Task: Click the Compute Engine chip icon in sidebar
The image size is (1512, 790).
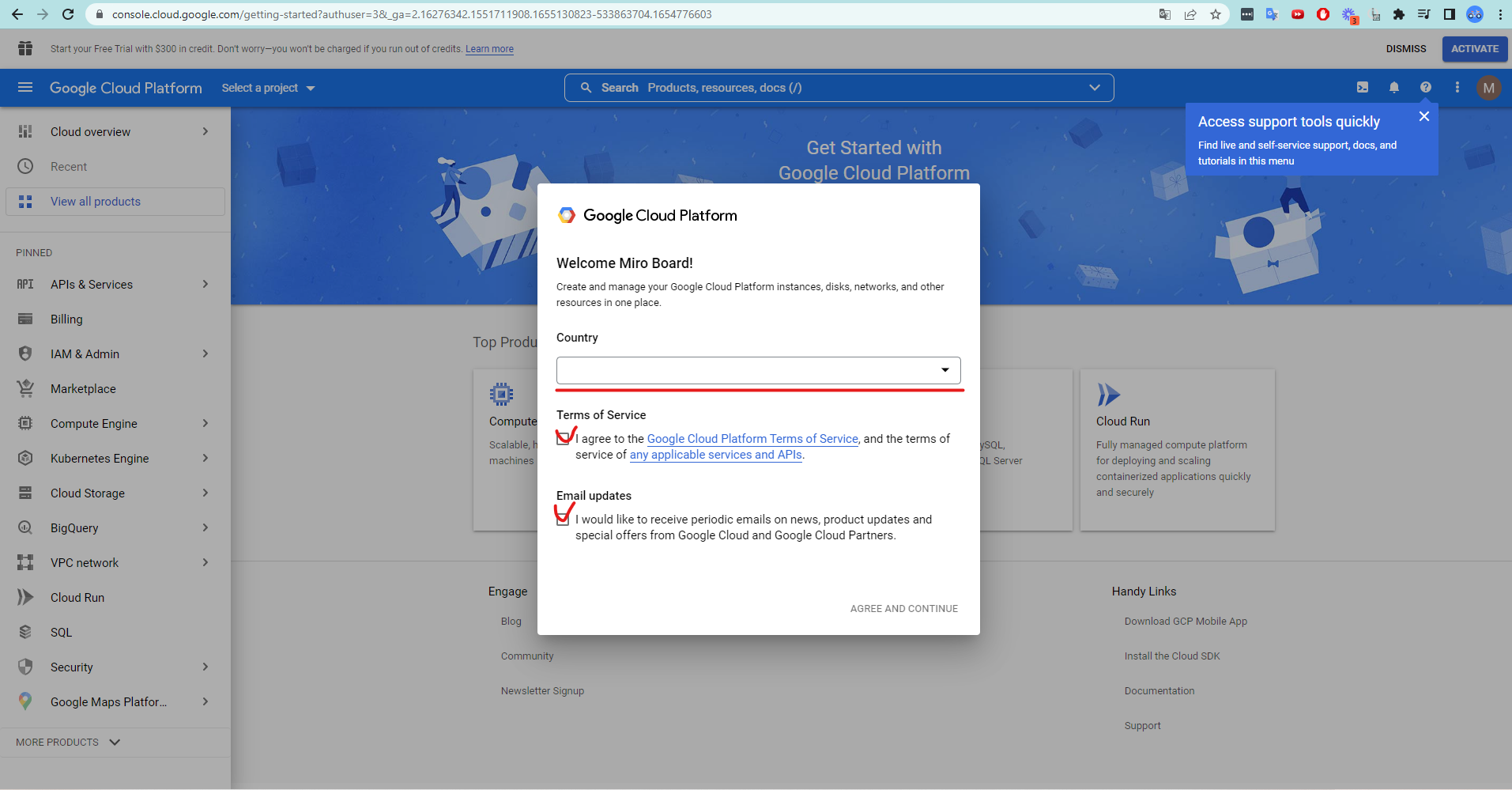Action: [25, 424]
